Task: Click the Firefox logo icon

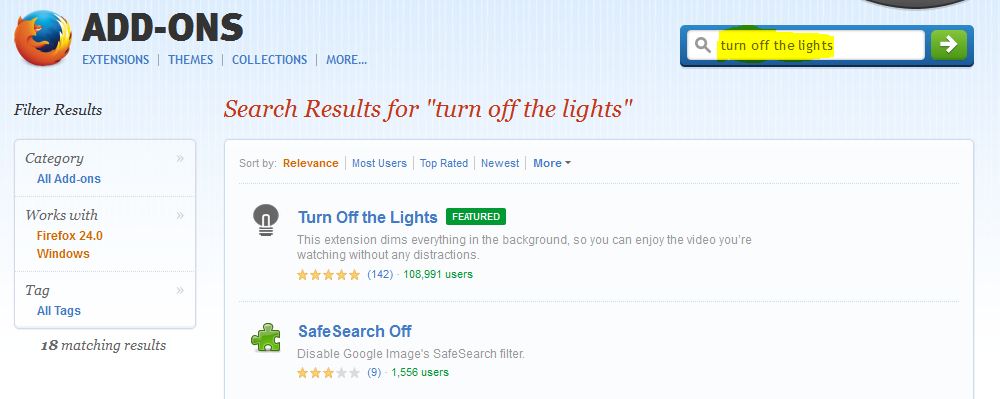Action: tap(43, 38)
